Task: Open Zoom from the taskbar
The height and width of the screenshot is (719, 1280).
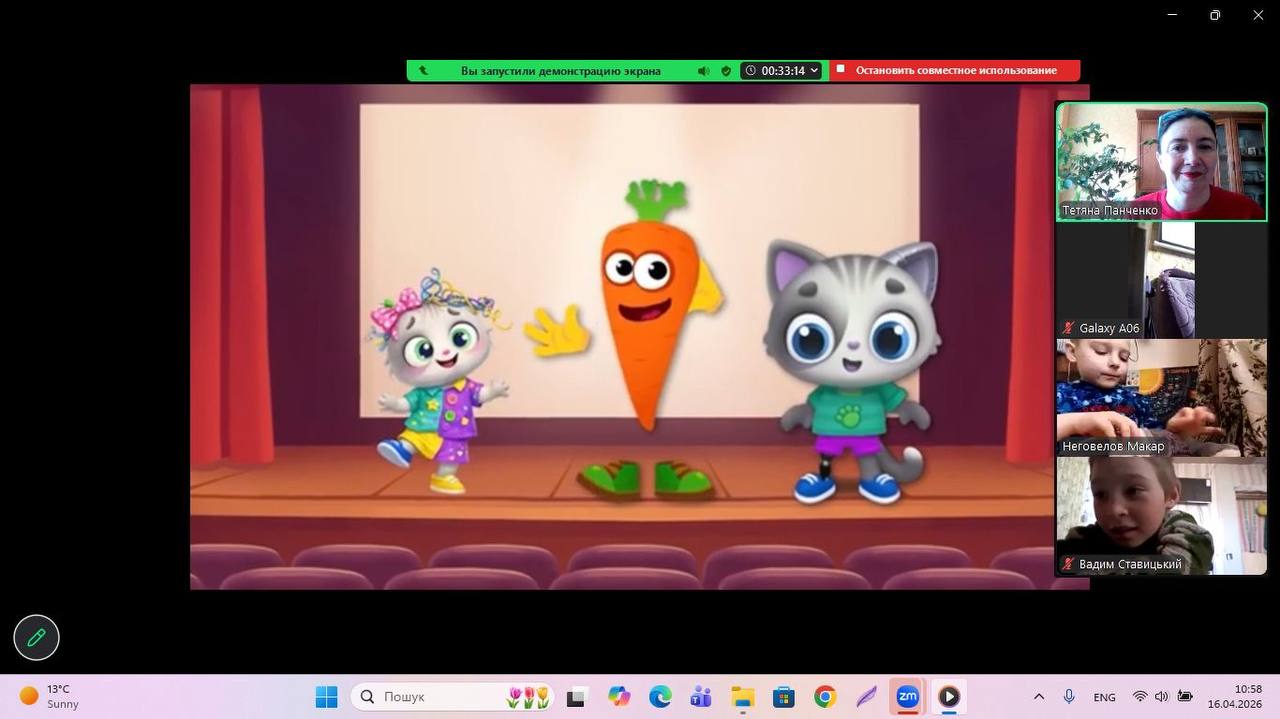Action: click(x=907, y=697)
